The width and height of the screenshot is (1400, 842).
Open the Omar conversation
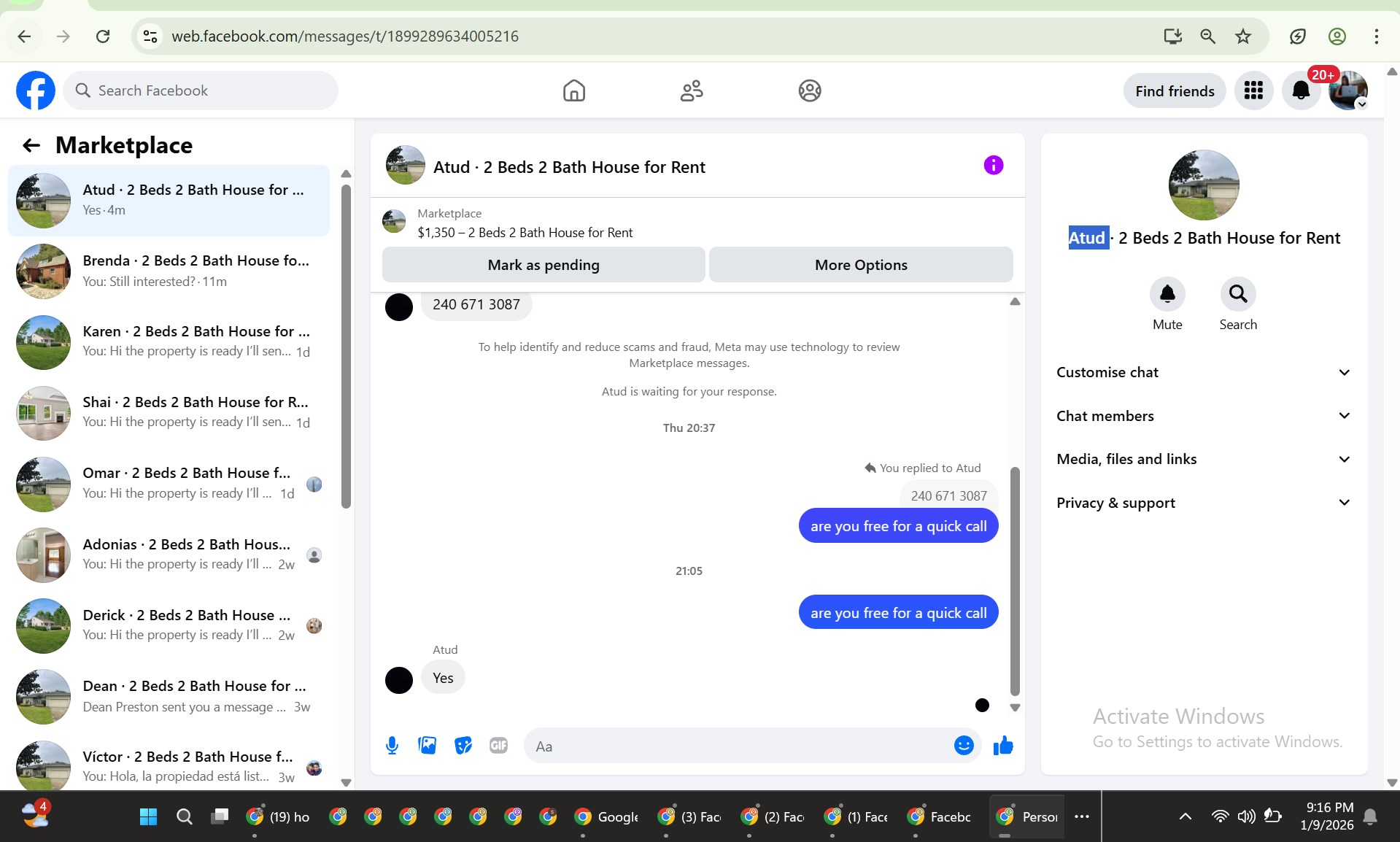coord(169,483)
